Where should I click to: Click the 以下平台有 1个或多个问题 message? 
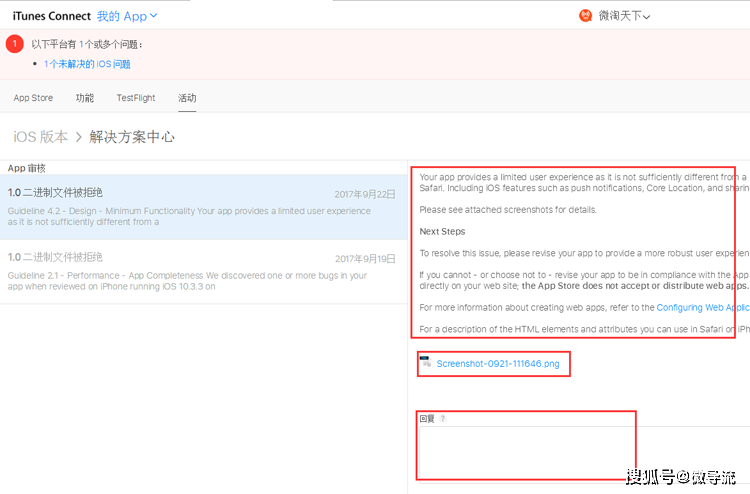pyautogui.click(x=87, y=44)
